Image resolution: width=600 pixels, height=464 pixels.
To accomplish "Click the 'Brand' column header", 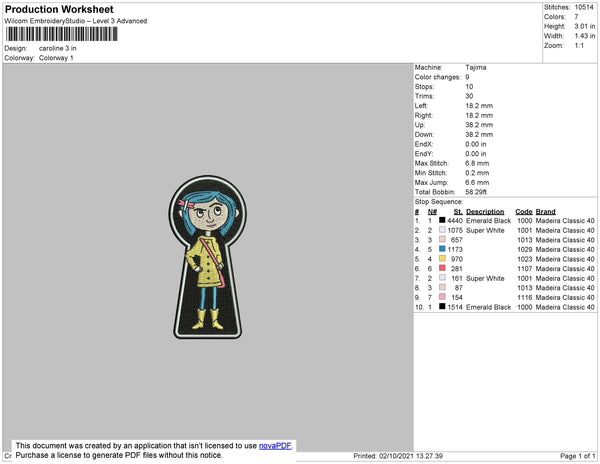I will click(x=545, y=212).
